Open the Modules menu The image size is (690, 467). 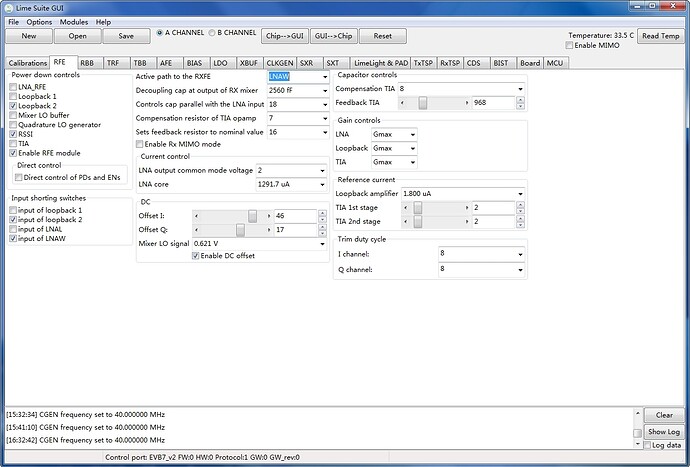[73, 21]
